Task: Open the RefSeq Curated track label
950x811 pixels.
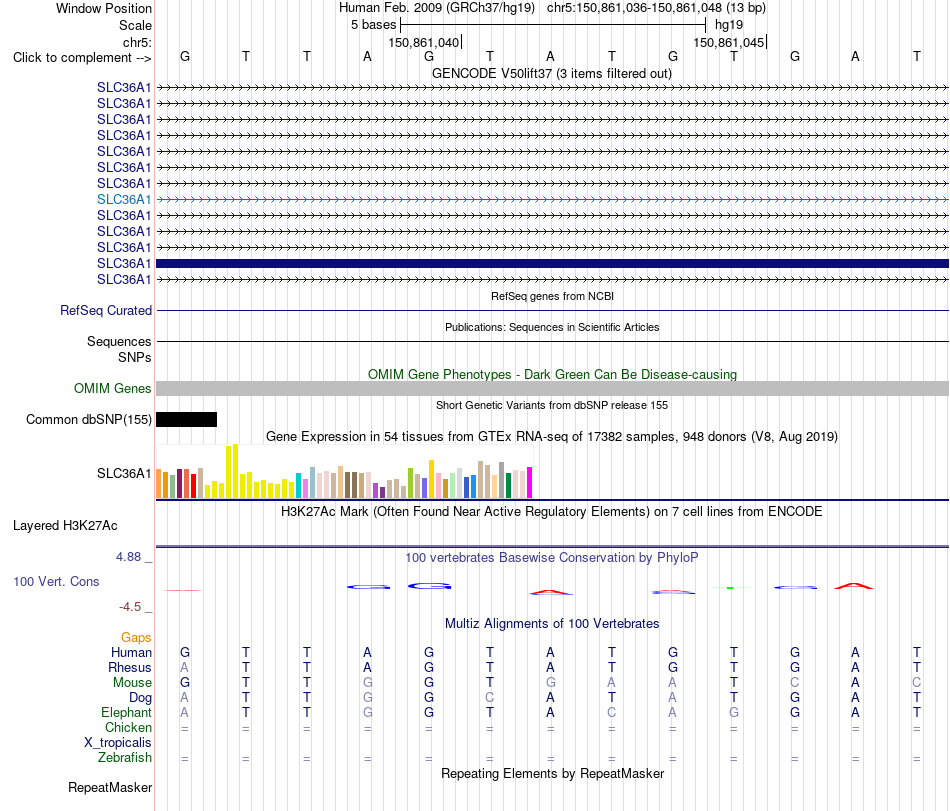Action: [x=105, y=310]
